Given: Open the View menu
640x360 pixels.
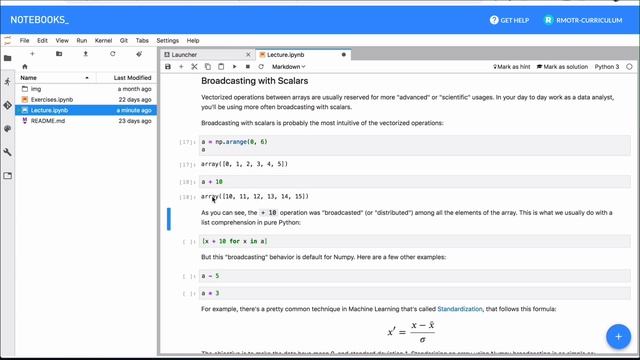Looking at the screenshot, I should point(62,40).
